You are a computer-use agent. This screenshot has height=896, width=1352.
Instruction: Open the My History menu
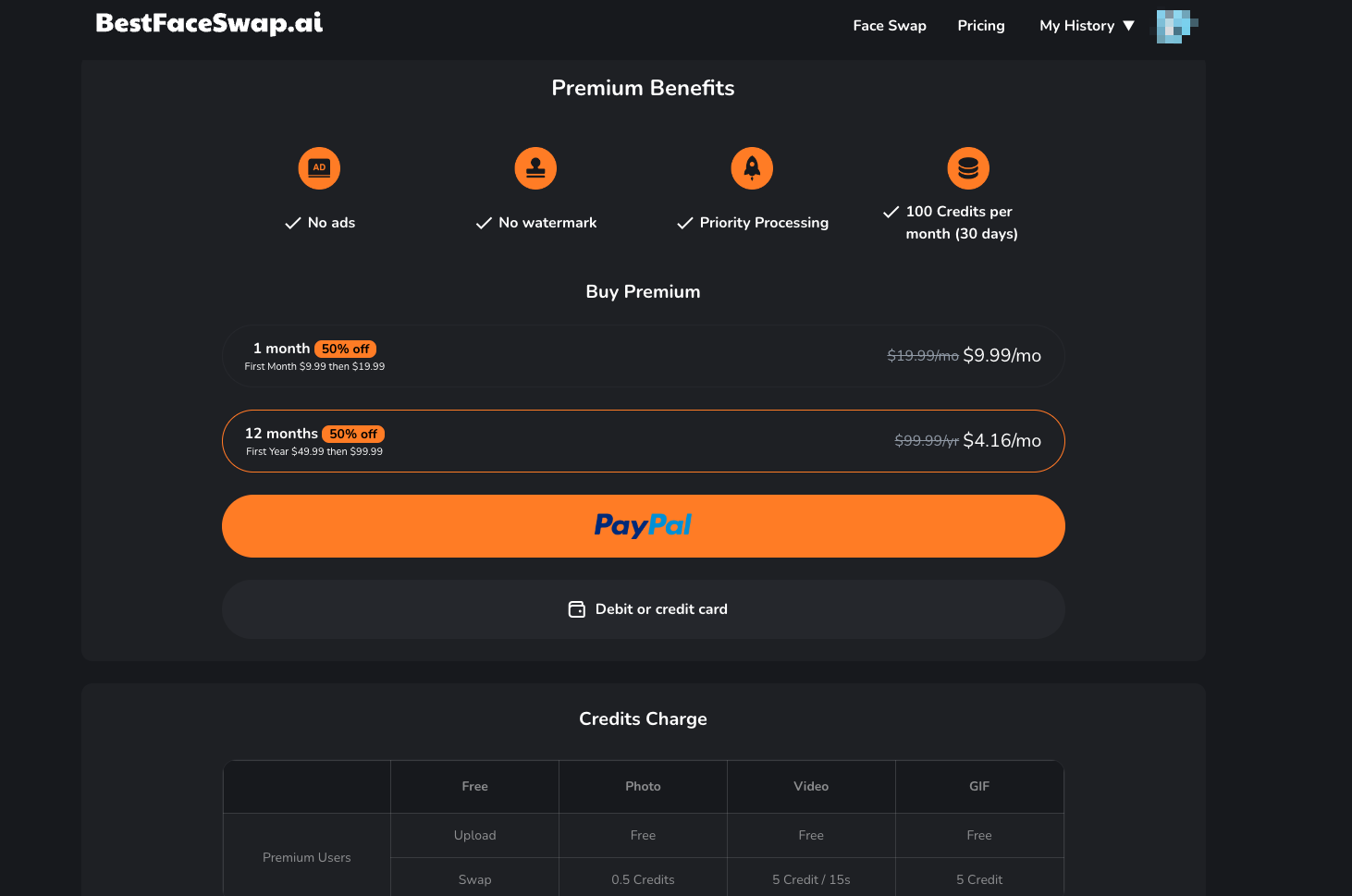pos(1076,26)
